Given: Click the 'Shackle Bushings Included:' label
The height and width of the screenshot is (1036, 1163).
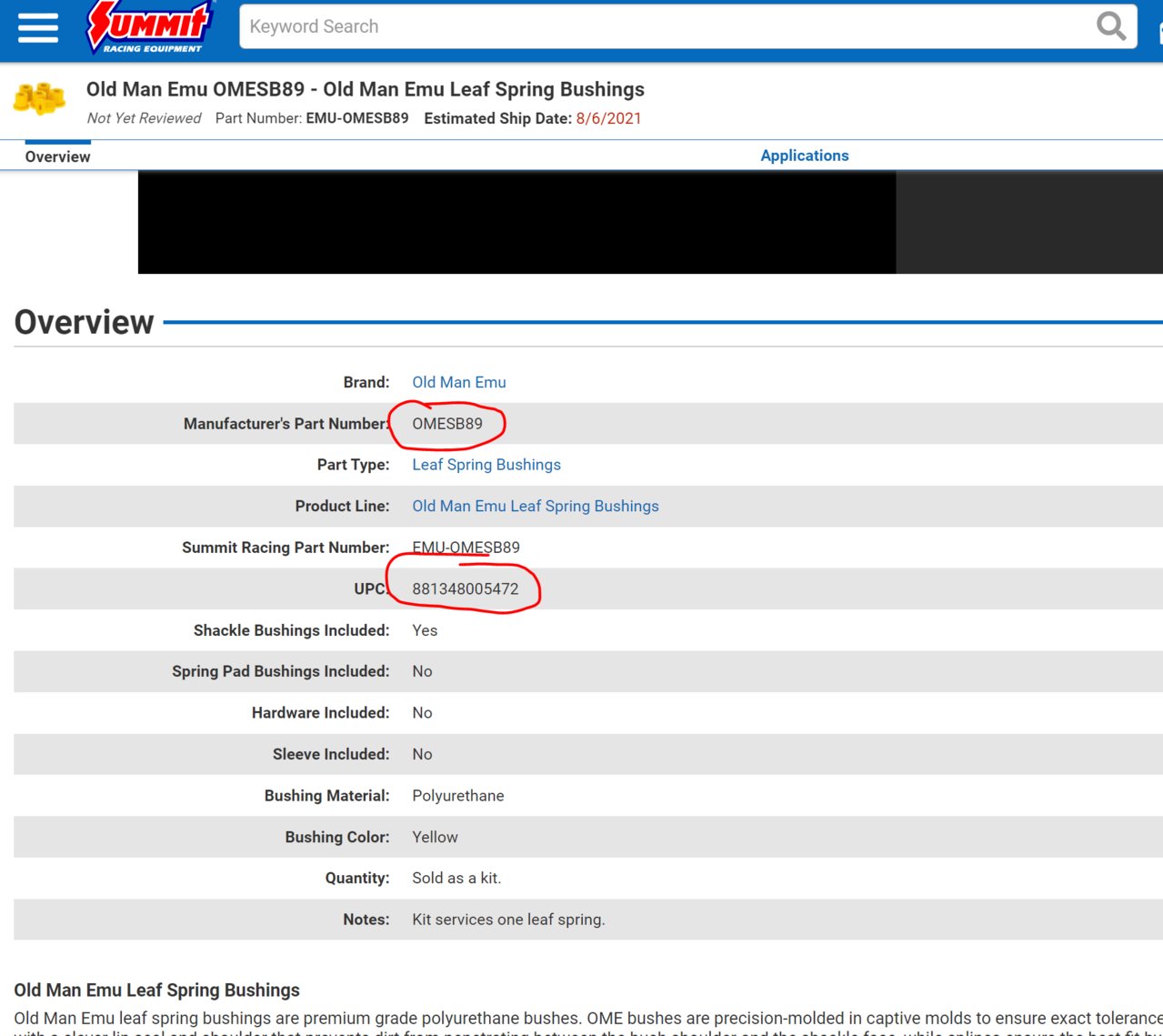Looking at the screenshot, I should pyautogui.click(x=292, y=630).
